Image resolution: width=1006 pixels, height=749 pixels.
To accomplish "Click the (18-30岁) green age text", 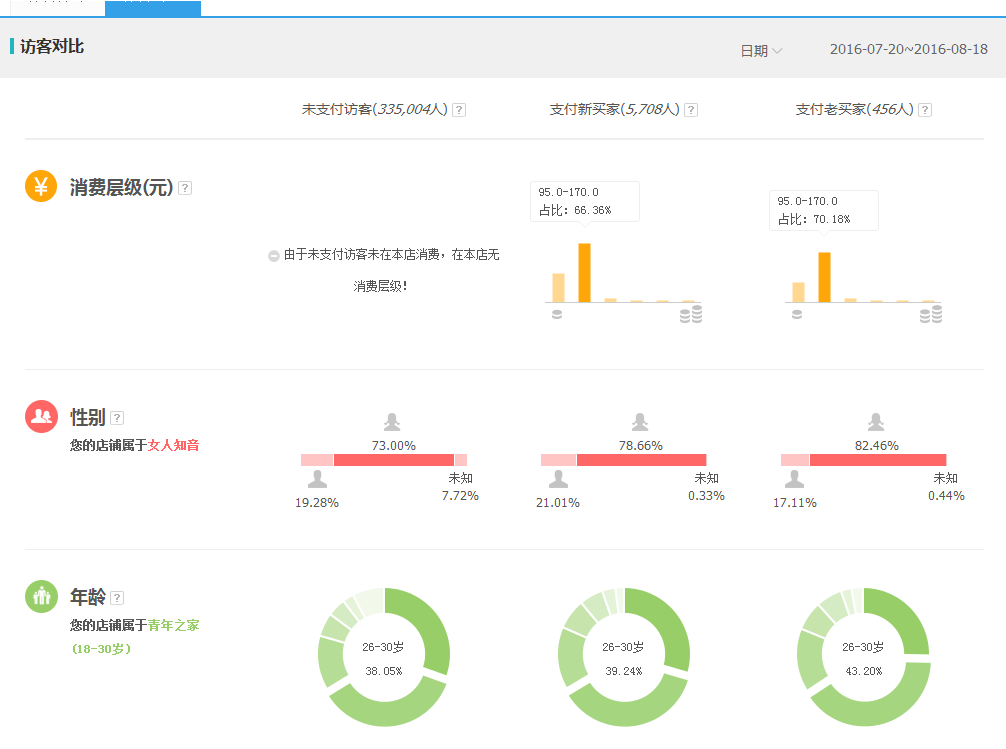I will point(101,649).
